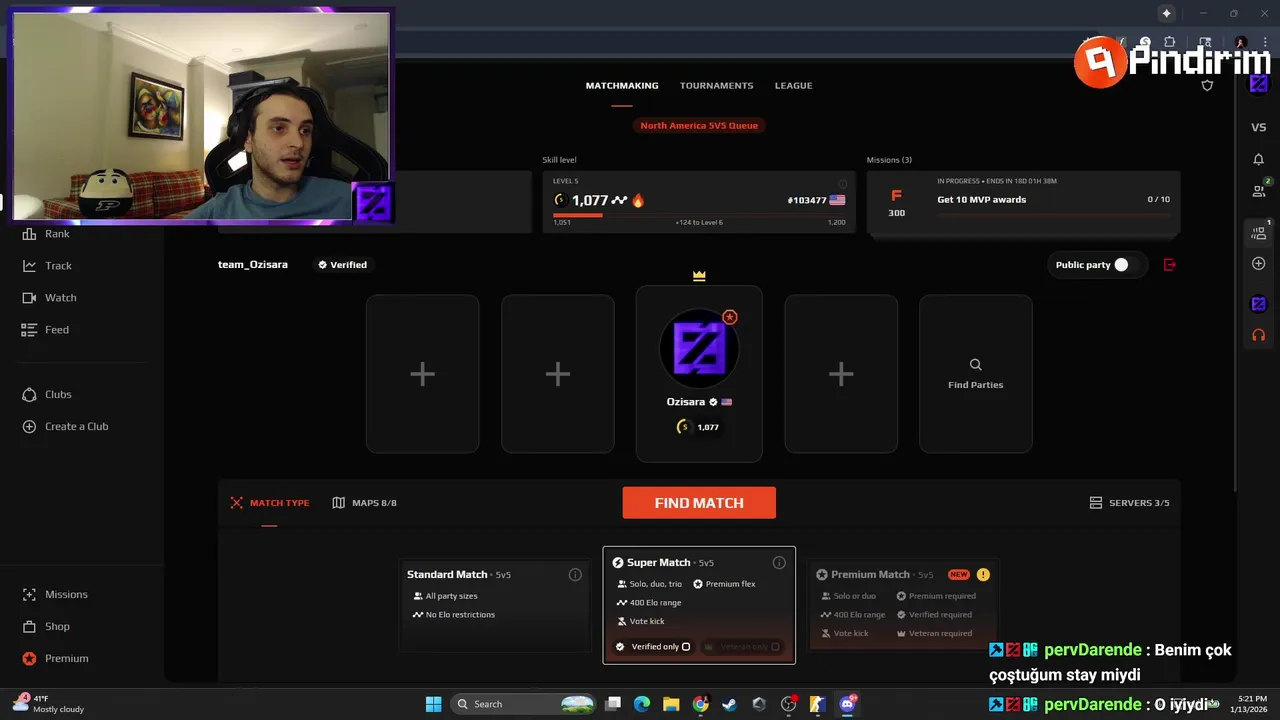Switch to the Tournaments tab
Viewport: 1280px width, 720px height.
pyautogui.click(x=717, y=86)
